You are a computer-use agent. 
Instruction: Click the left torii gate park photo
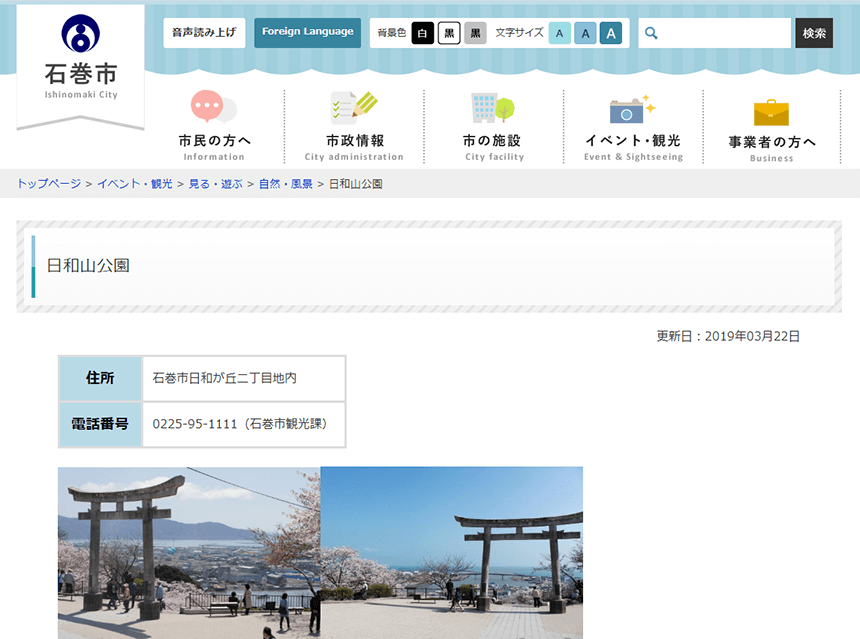189,552
